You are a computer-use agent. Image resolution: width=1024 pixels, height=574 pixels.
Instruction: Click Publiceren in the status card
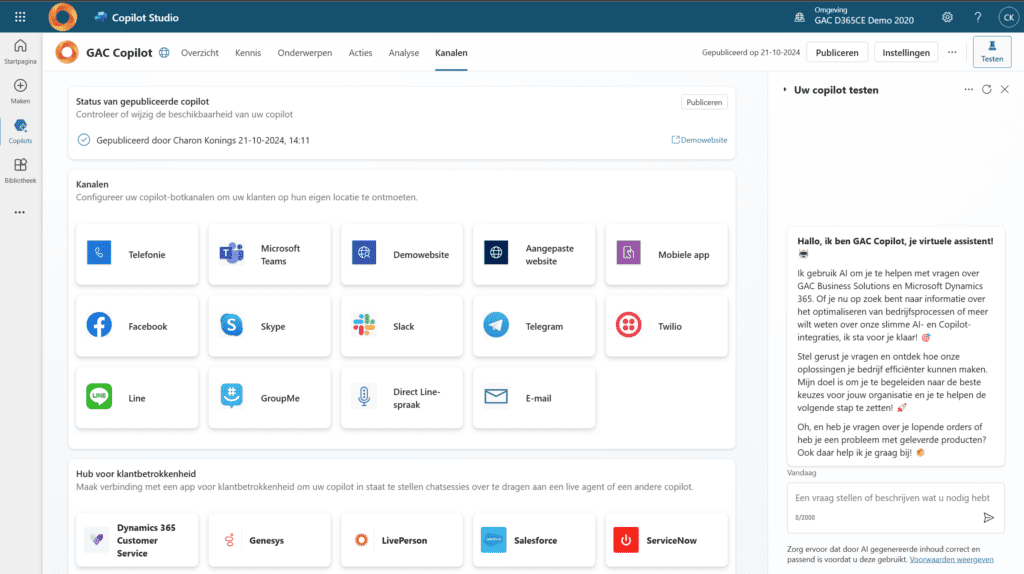704,102
